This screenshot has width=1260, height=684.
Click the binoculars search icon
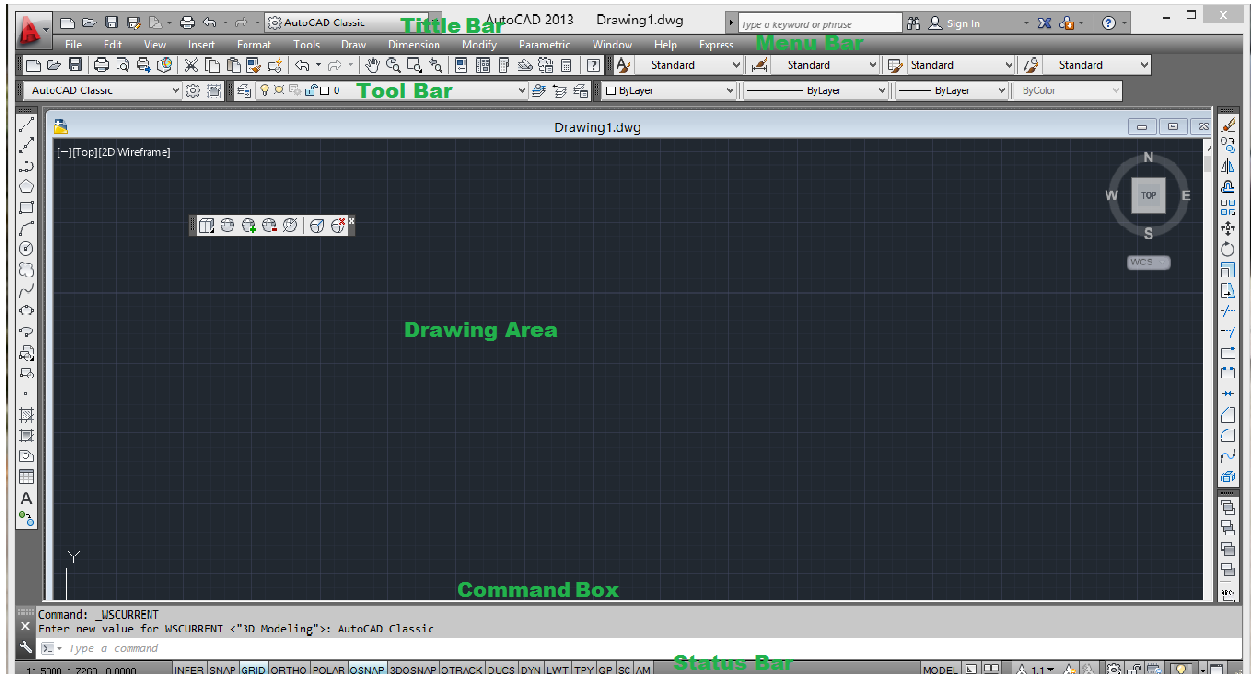tap(915, 23)
